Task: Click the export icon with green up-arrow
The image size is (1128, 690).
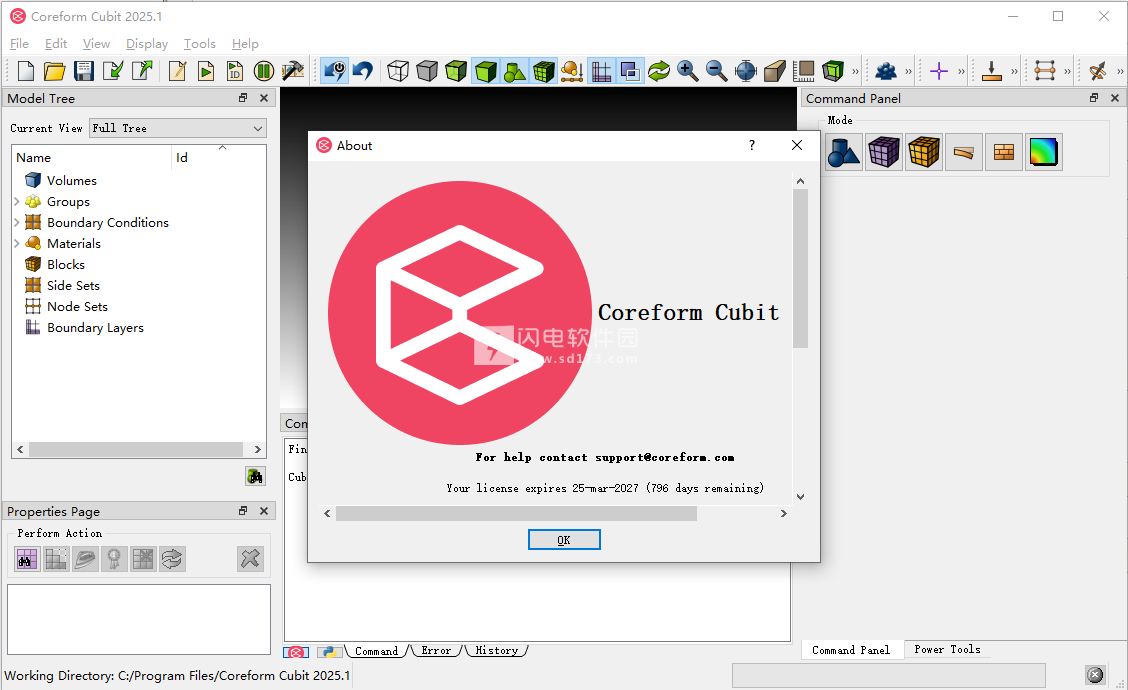Action: pyautogui.click(x=142, y=71)
